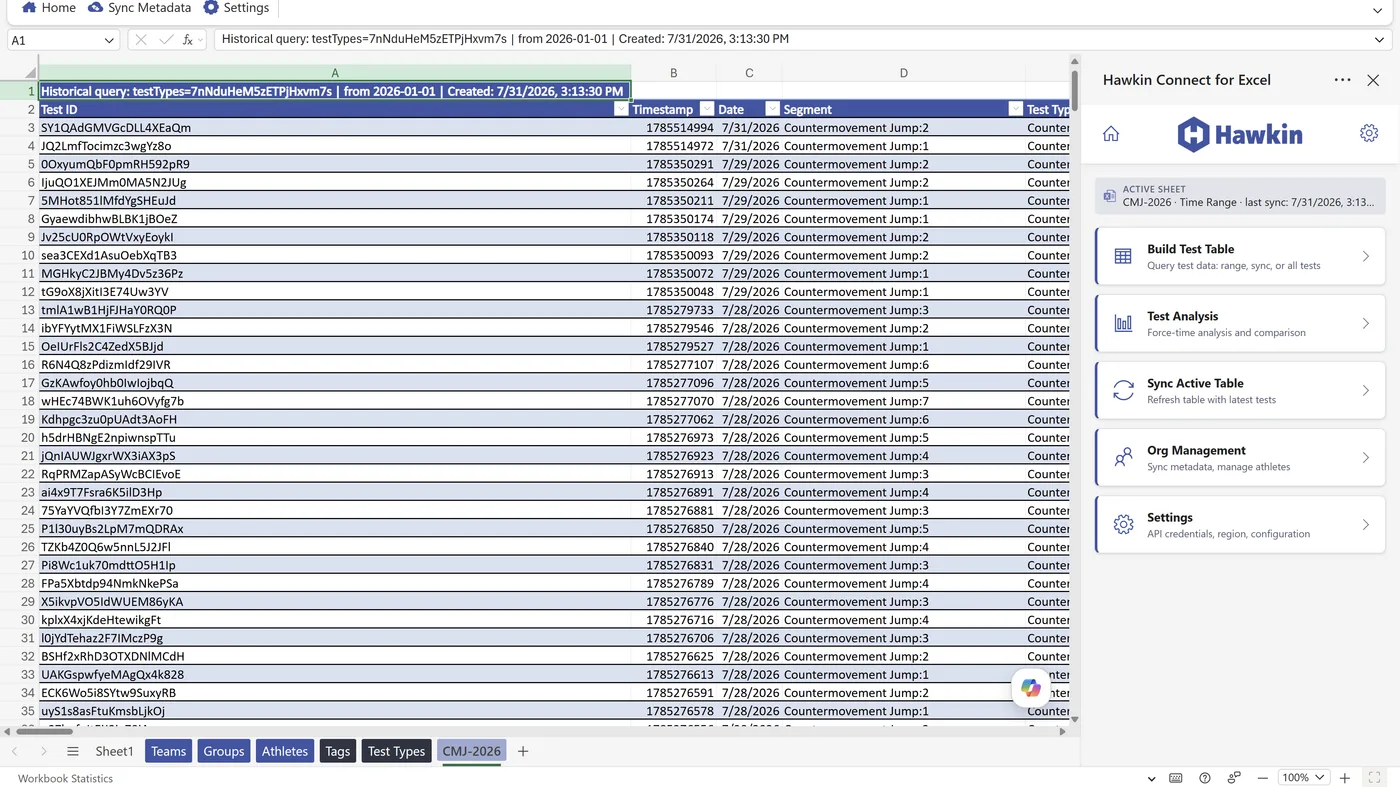Viewport: 1400px width, 787px height.
Task: Click the status bar down chevron
Action: coord(1151,778)
